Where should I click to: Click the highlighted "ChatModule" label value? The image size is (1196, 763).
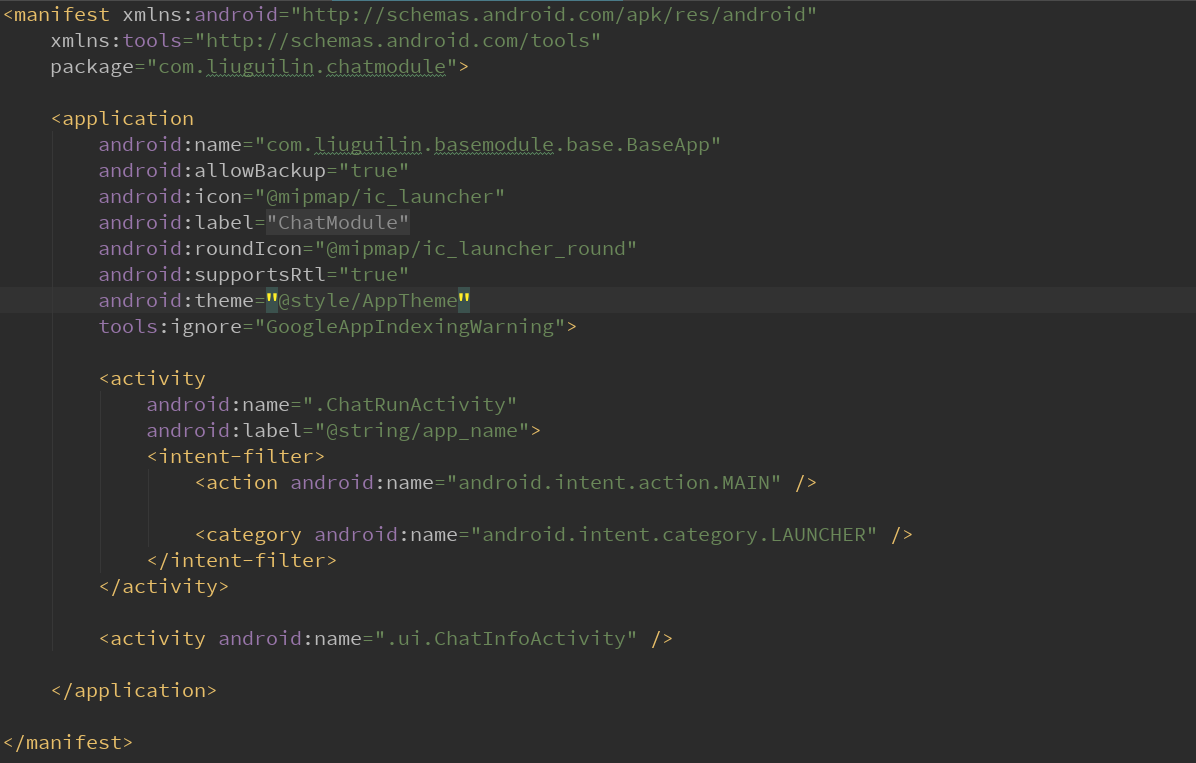(338, 223)
